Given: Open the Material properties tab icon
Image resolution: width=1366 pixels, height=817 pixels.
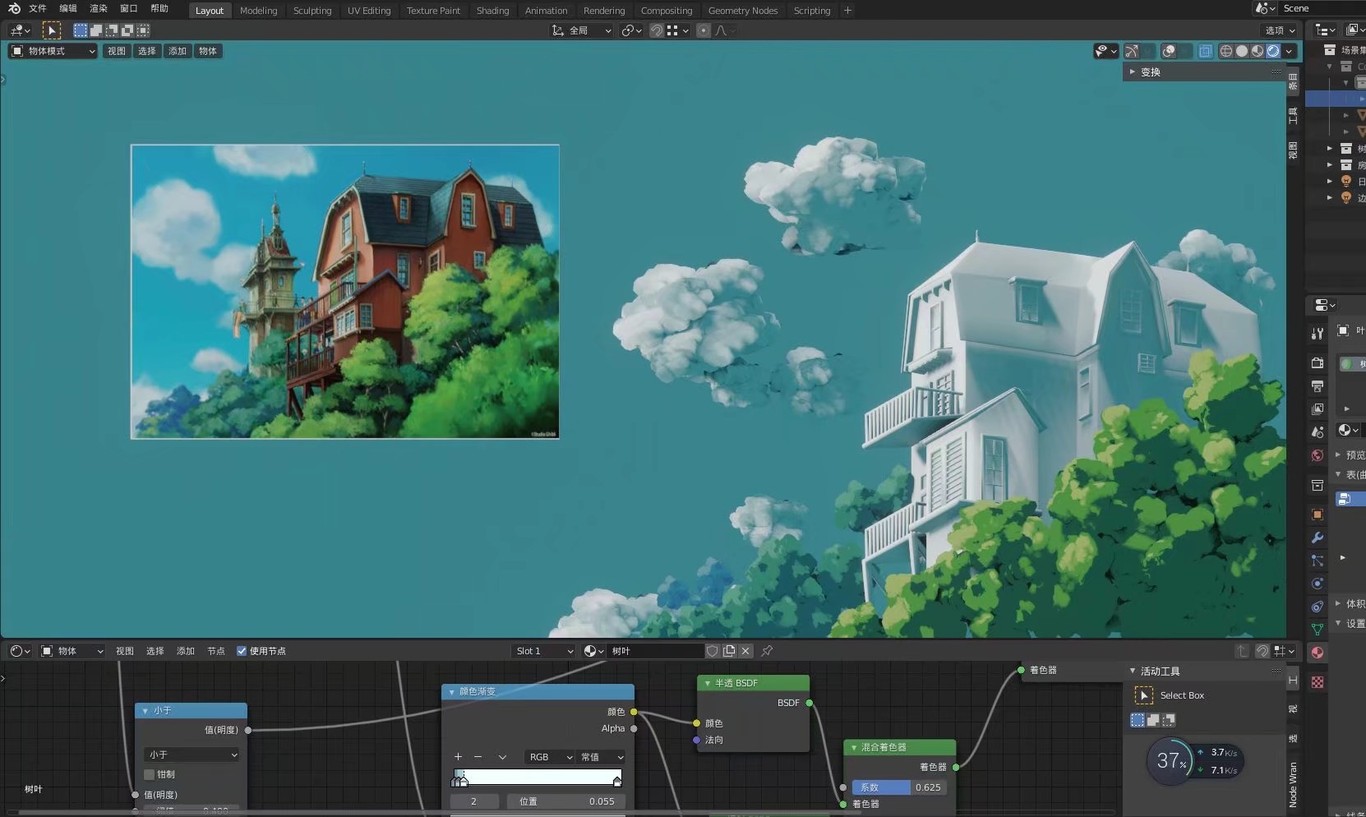Looking at the screenshot, I should (1317, 653).
